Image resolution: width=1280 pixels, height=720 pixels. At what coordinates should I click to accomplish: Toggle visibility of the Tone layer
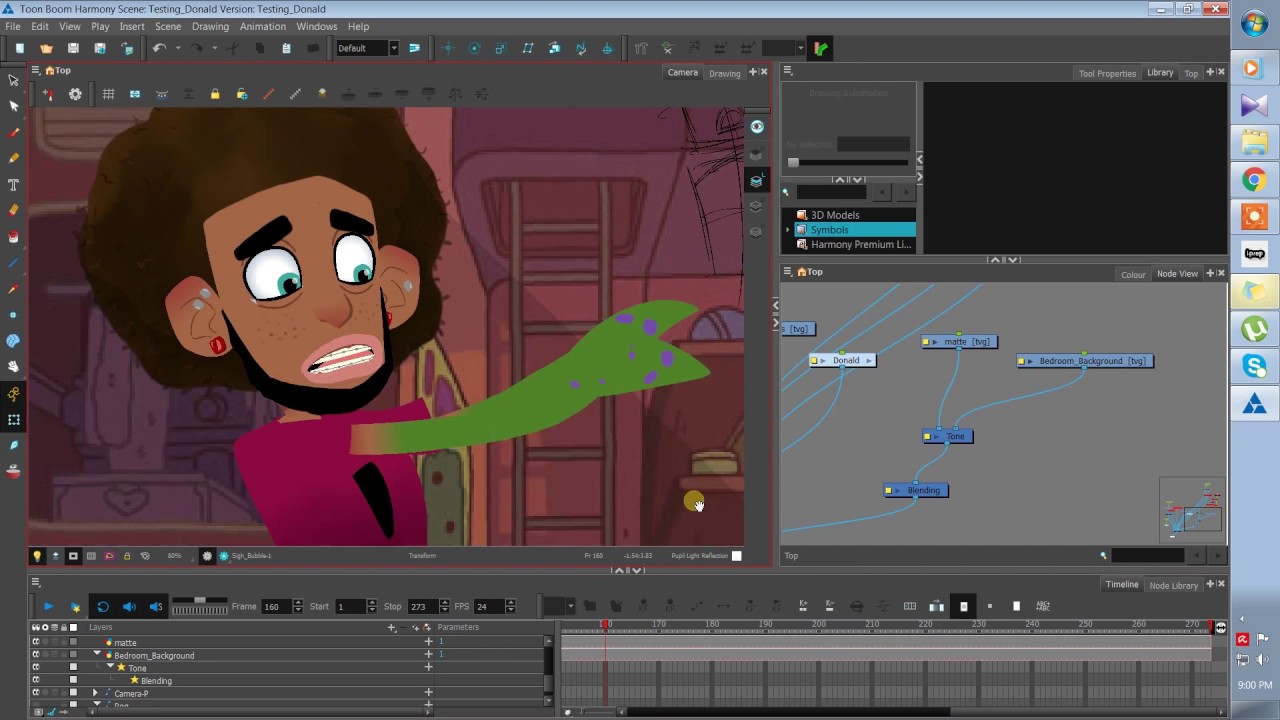pos(36,667)
